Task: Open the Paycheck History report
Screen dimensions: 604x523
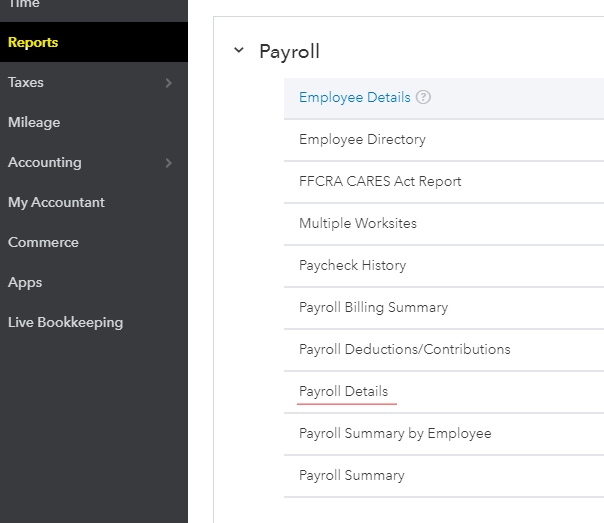Action: coord(352,266)
